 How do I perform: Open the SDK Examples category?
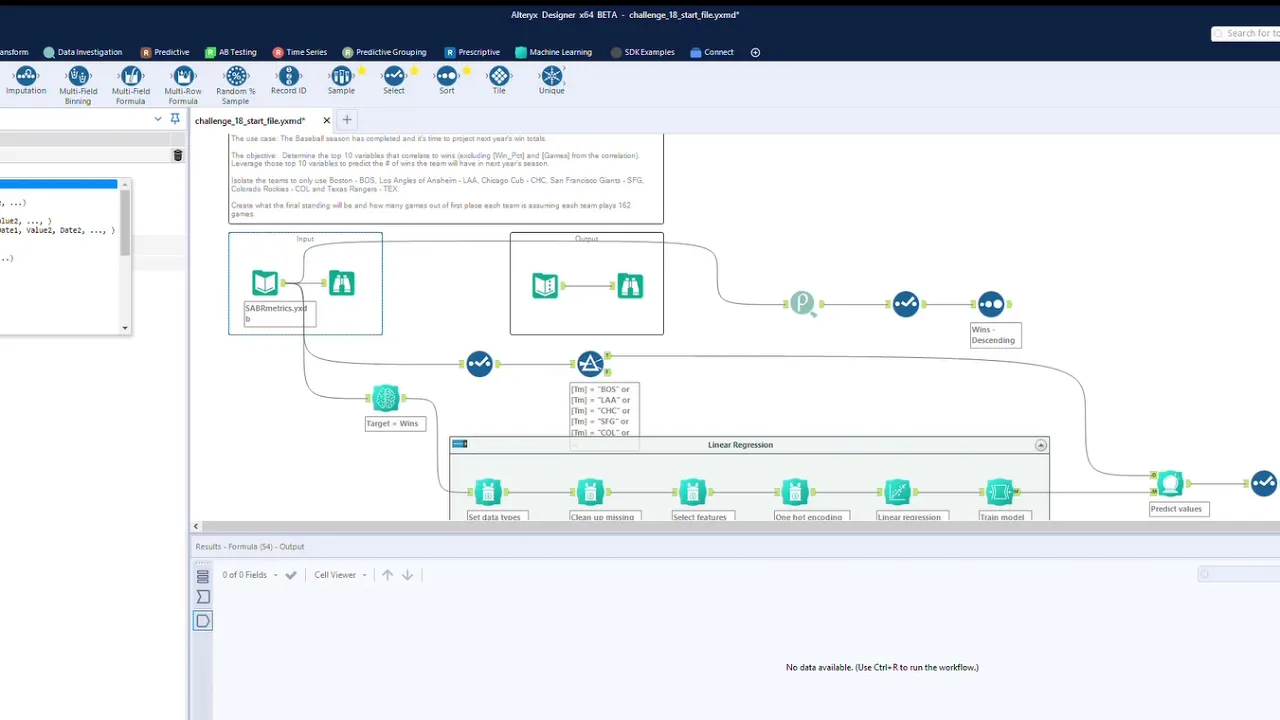(x=642, y=52)
